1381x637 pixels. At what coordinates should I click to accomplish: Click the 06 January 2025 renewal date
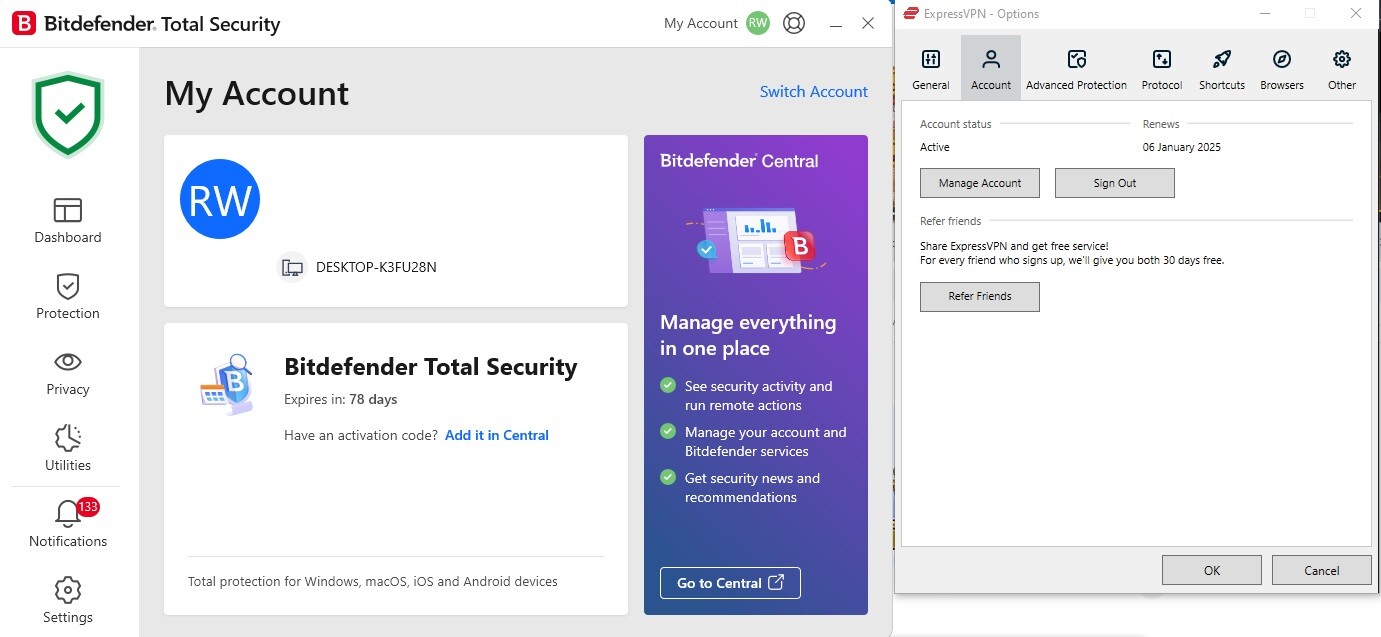point(1182,147)
